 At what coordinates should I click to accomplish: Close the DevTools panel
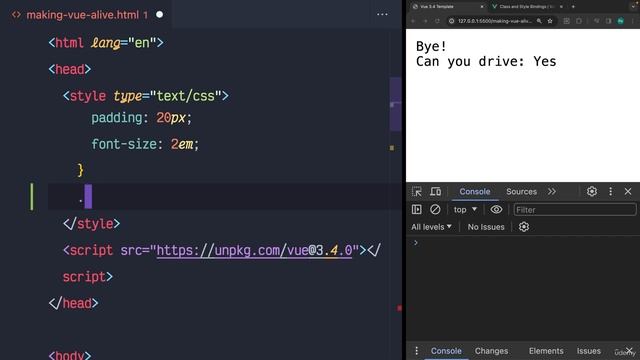(x=628, y=191)
